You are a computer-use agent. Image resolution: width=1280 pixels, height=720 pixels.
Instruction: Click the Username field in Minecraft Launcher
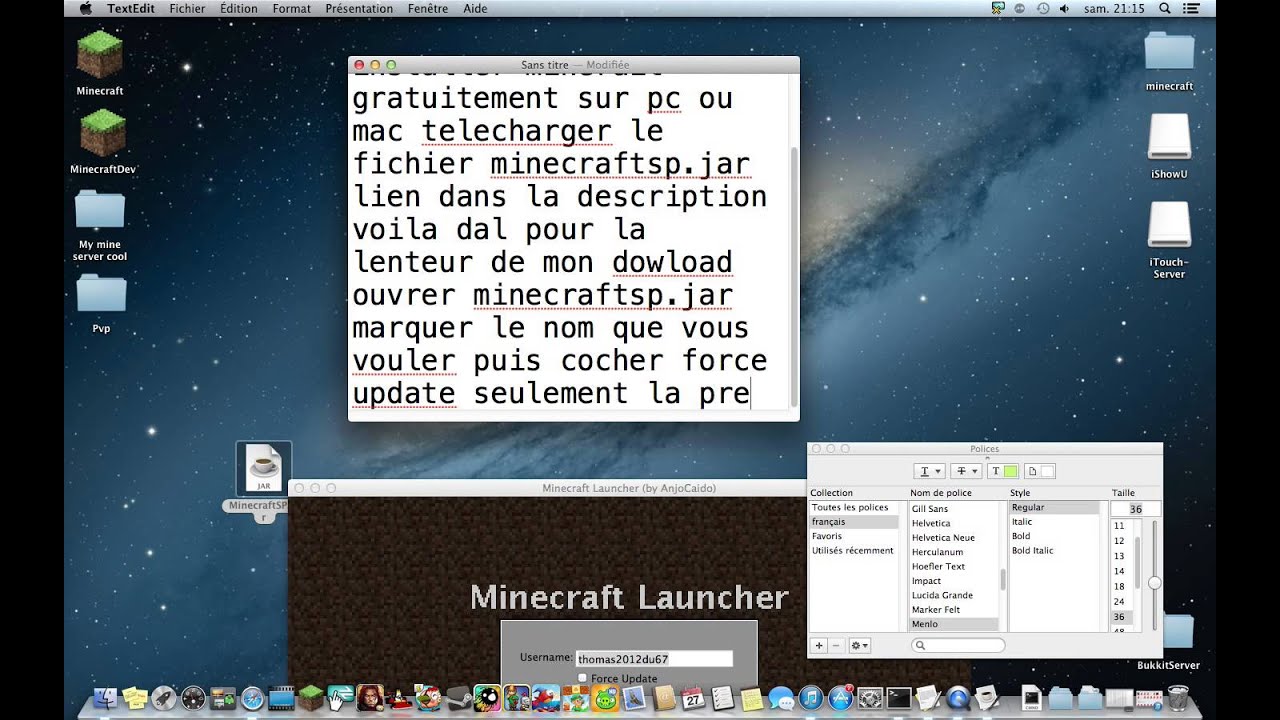pyautogui.click(x=654, y=659)
